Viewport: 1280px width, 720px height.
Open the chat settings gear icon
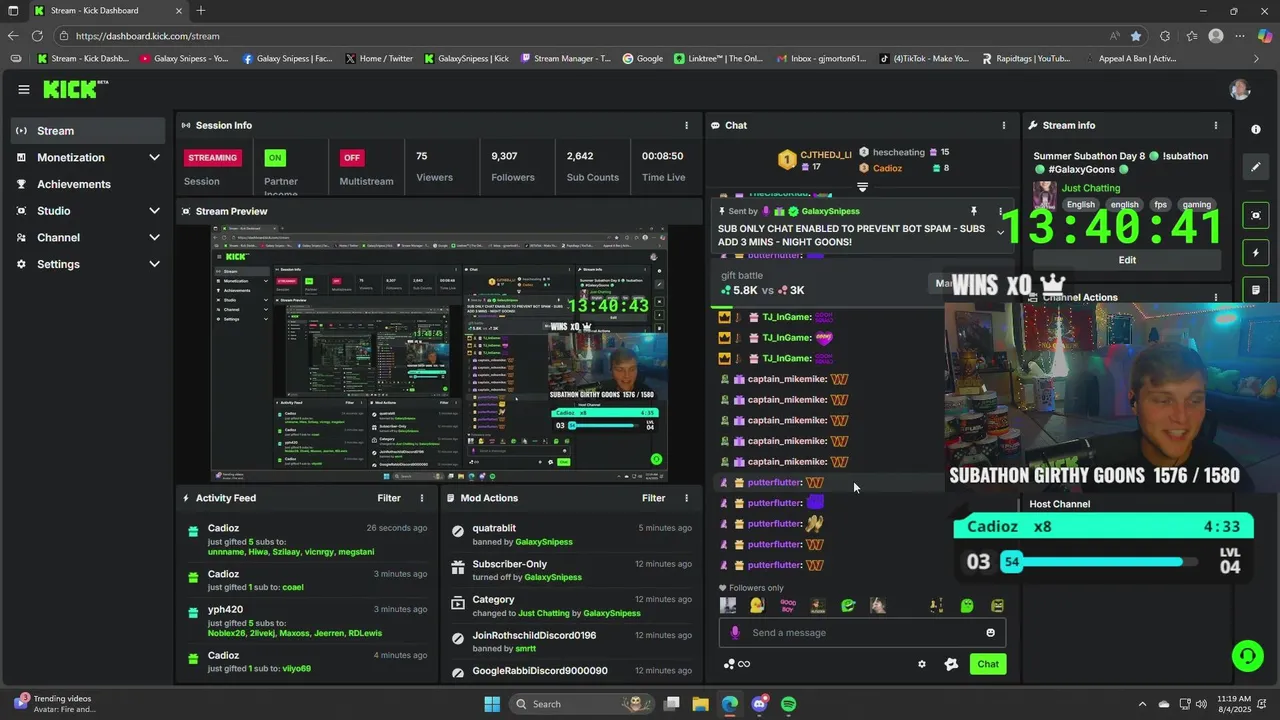[x=922, y=664]
